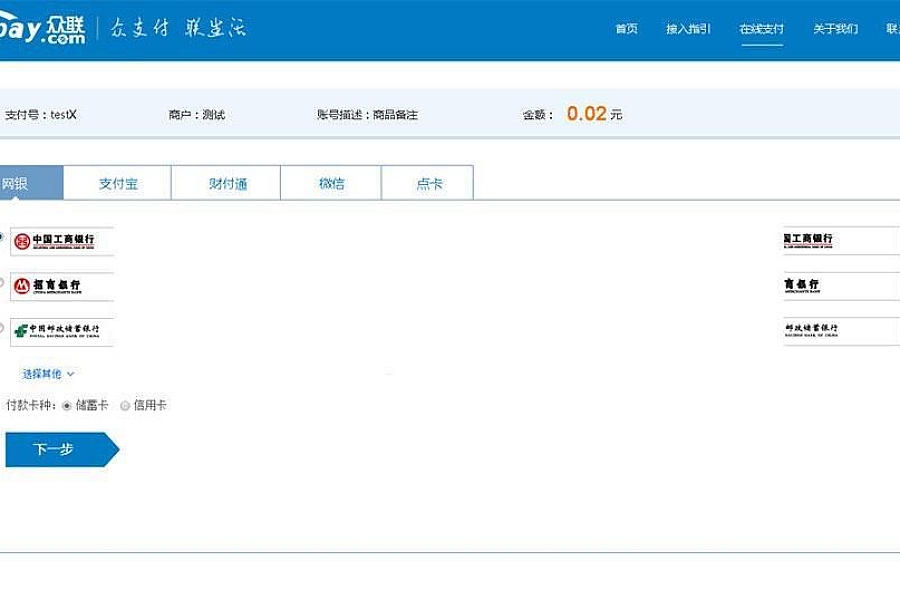900x600 pixels.
Task: Pick the 邮政储蓄银行 option at the right edge
Action: point(841,331)
